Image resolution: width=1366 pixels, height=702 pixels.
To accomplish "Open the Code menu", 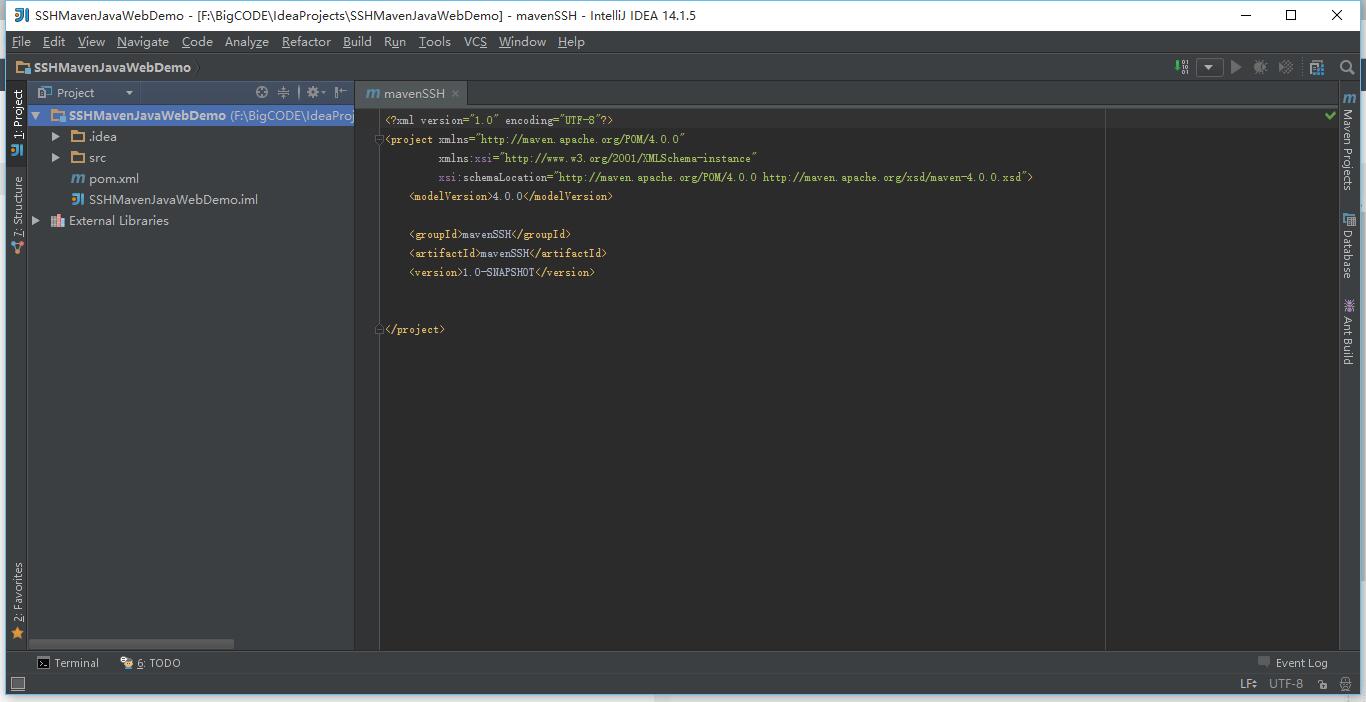I will tap(197, 41).
